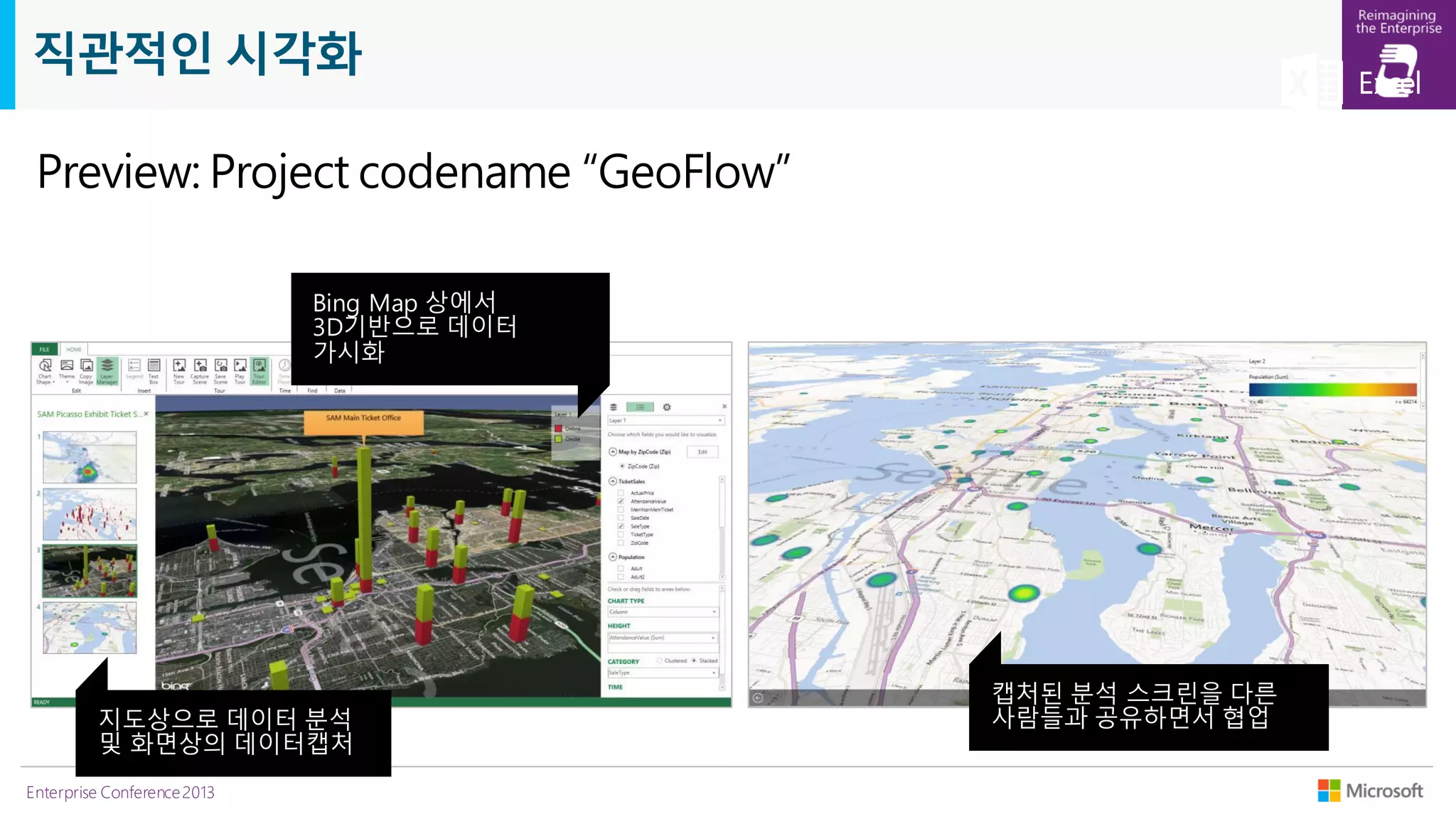Open the Data ribbon group
Viewport: 1456px width, 819px height.
[x=340, y=390]
